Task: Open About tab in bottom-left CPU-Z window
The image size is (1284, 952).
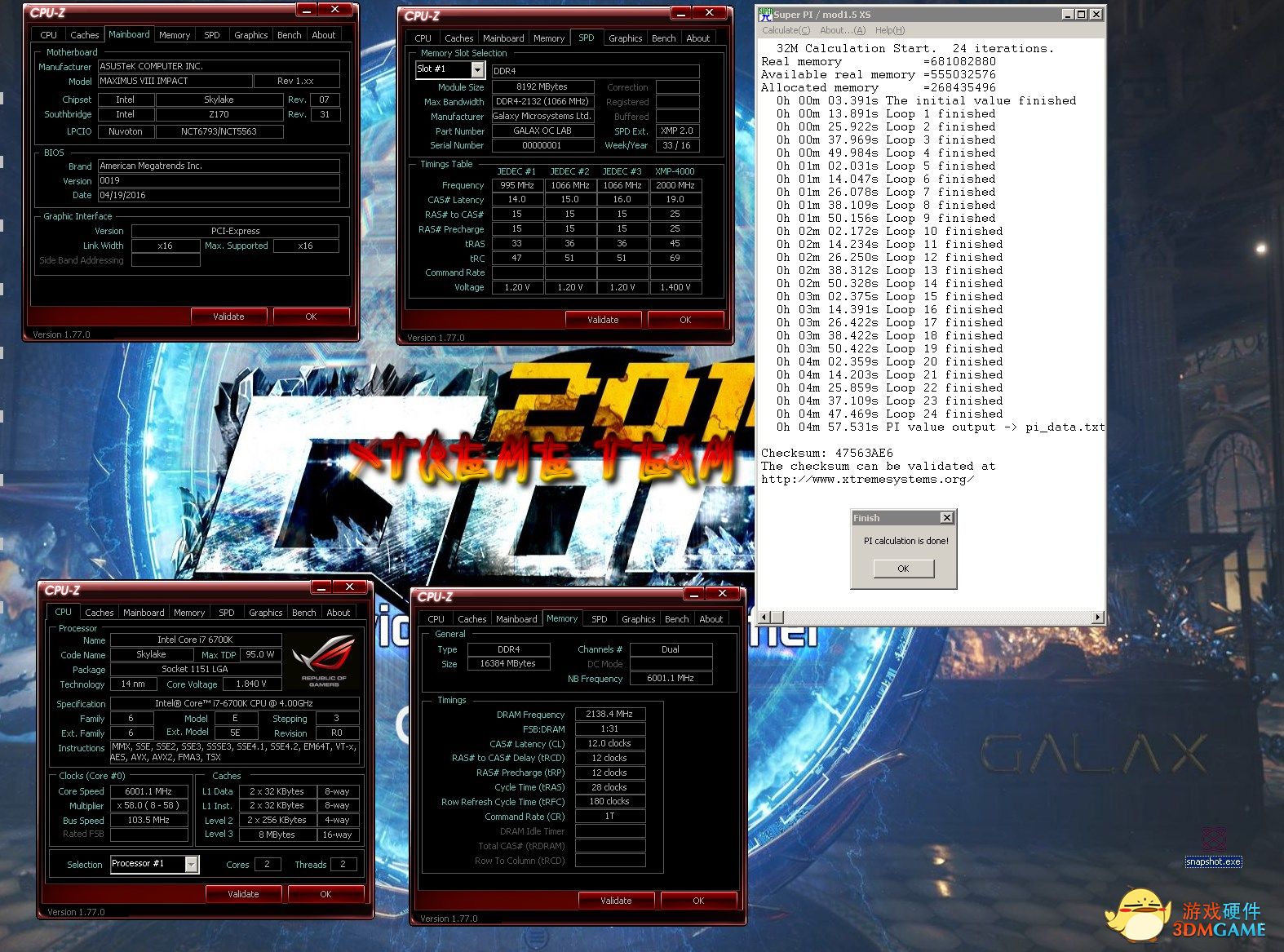Action: click(339, 613)
